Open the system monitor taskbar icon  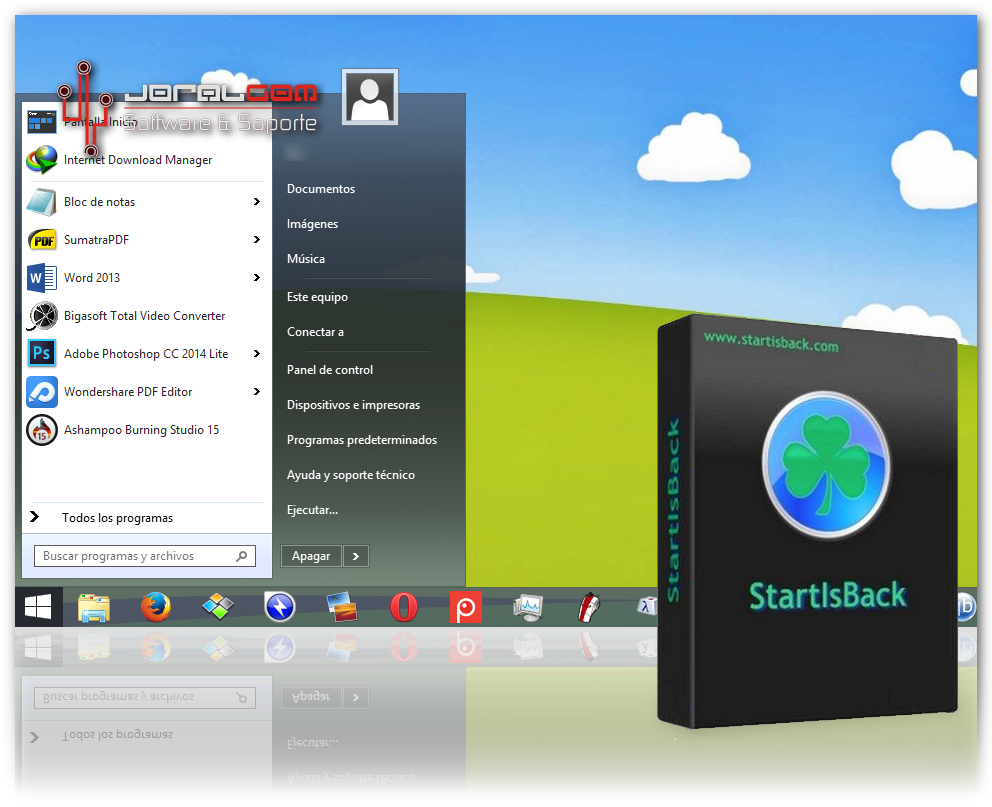coord(528,608)
